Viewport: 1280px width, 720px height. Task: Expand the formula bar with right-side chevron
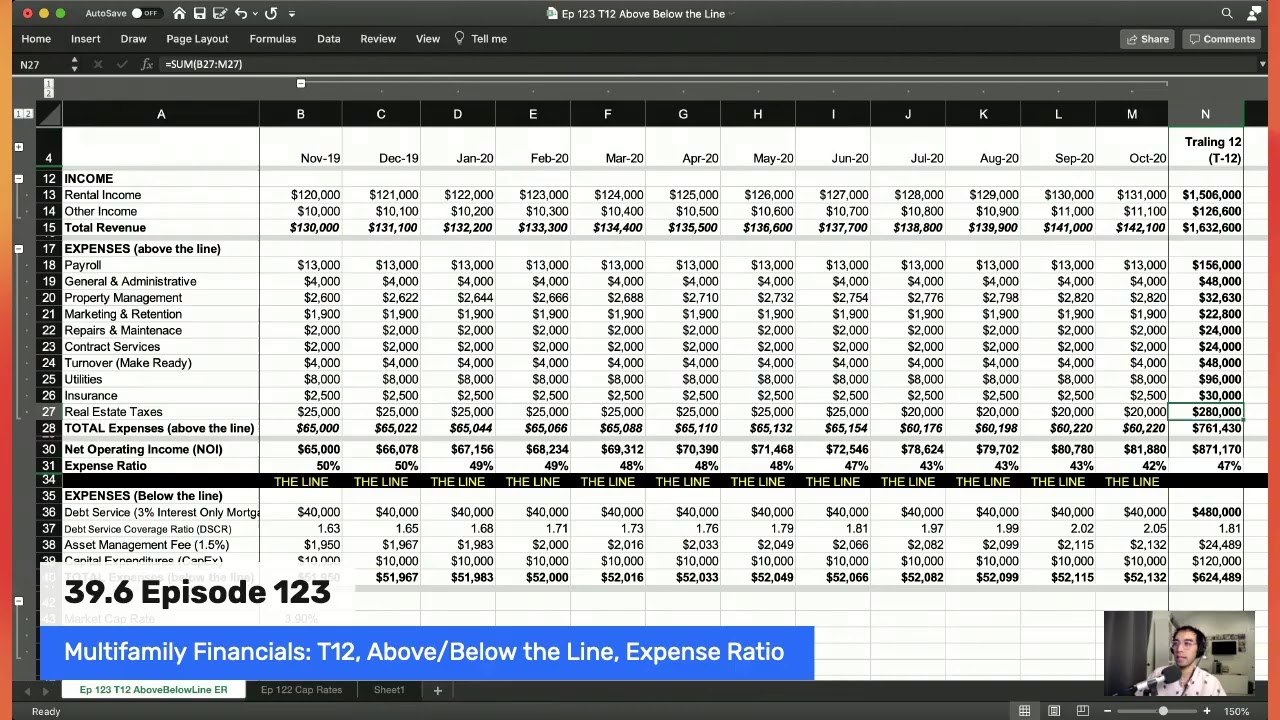(x=1262, y=64)
